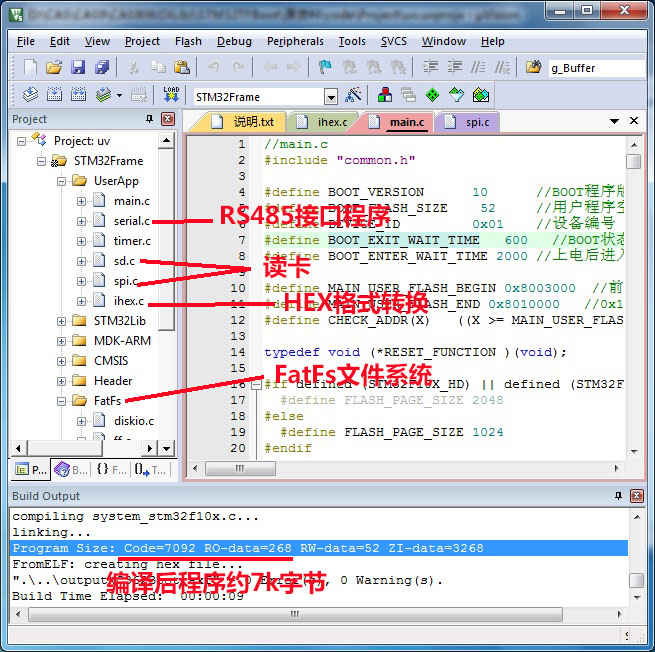Expand the STM32Lib folder
Screen dimensions: 655x652
point(61,321)
